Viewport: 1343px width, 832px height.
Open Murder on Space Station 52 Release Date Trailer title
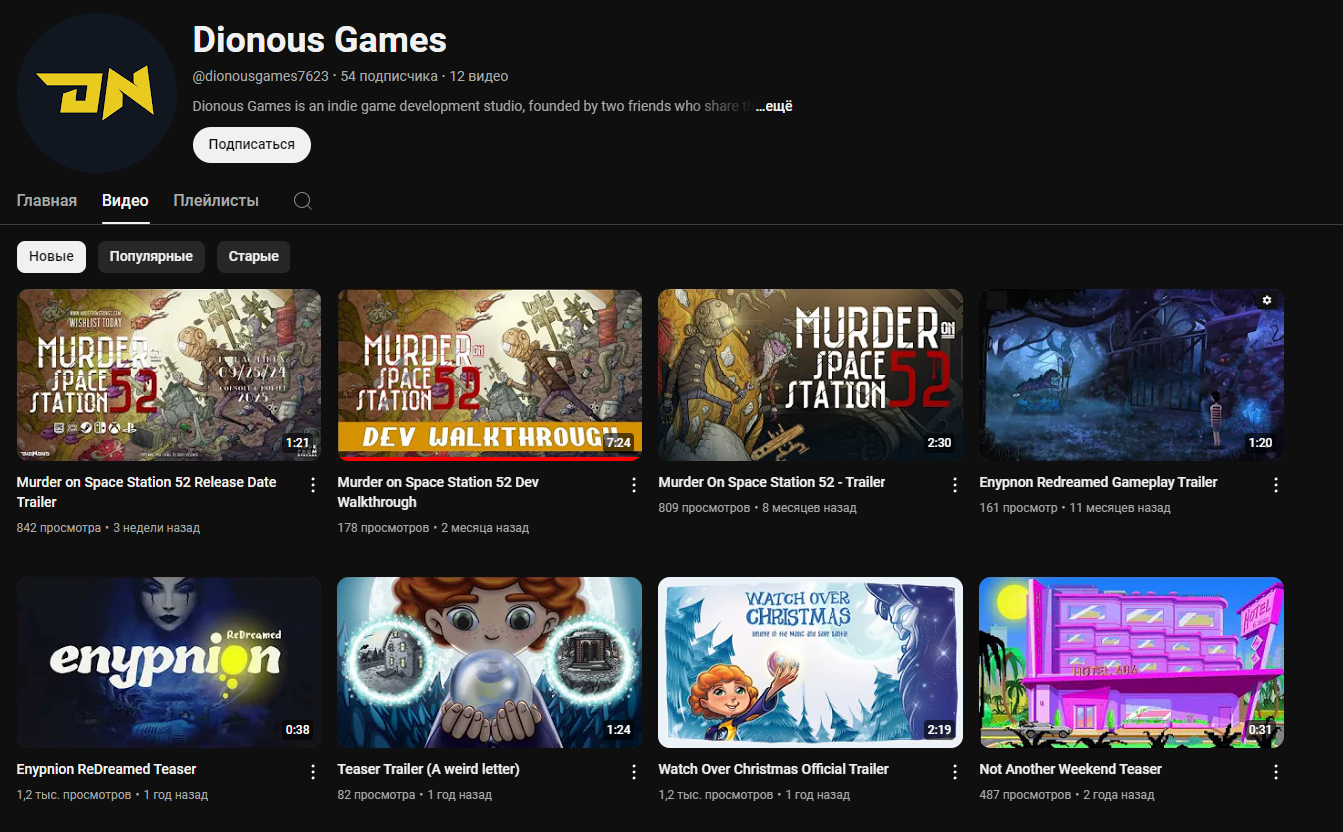click(147, 492)
